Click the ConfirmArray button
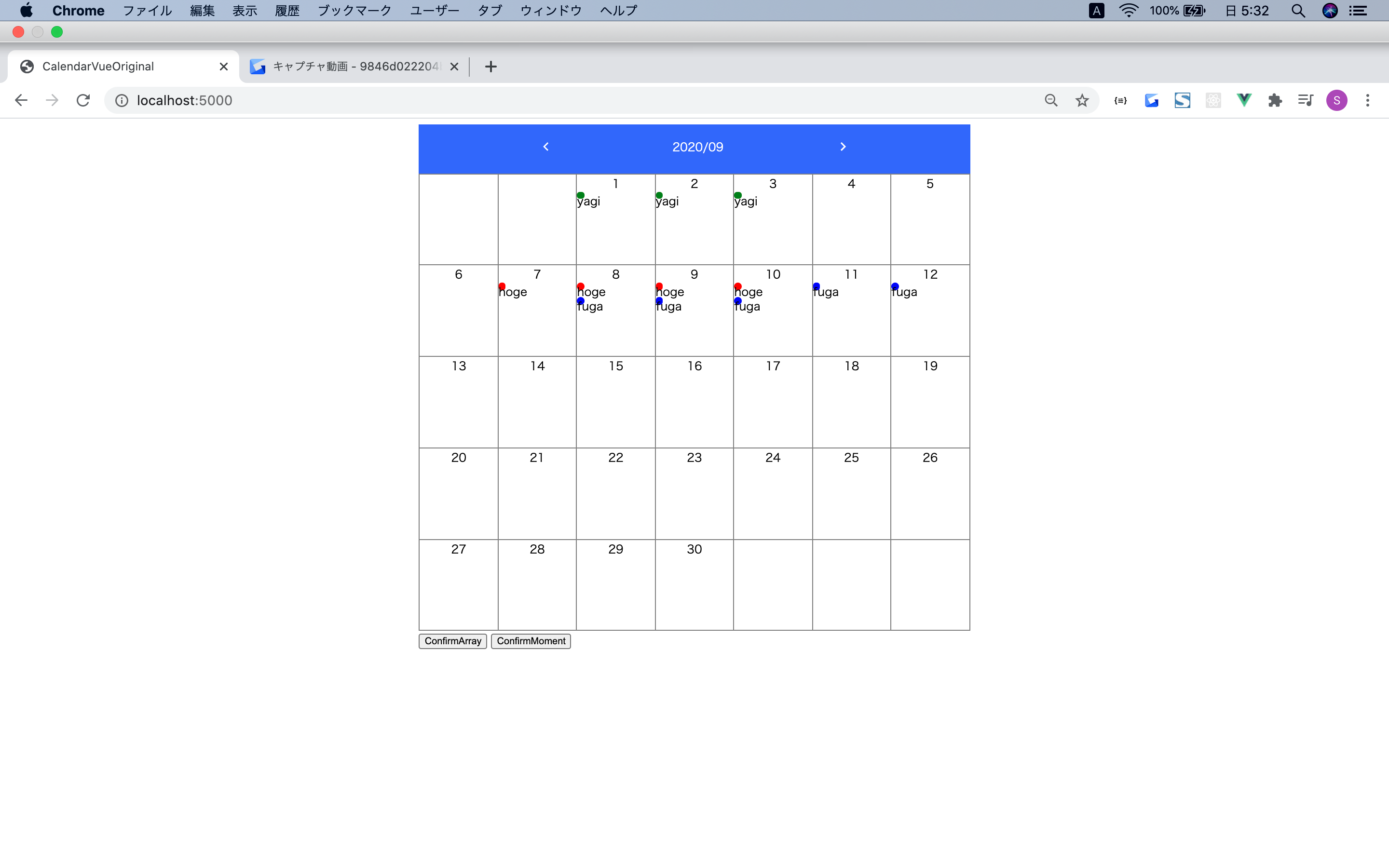Screen dimensions: 1389x868 click(452, 641)
